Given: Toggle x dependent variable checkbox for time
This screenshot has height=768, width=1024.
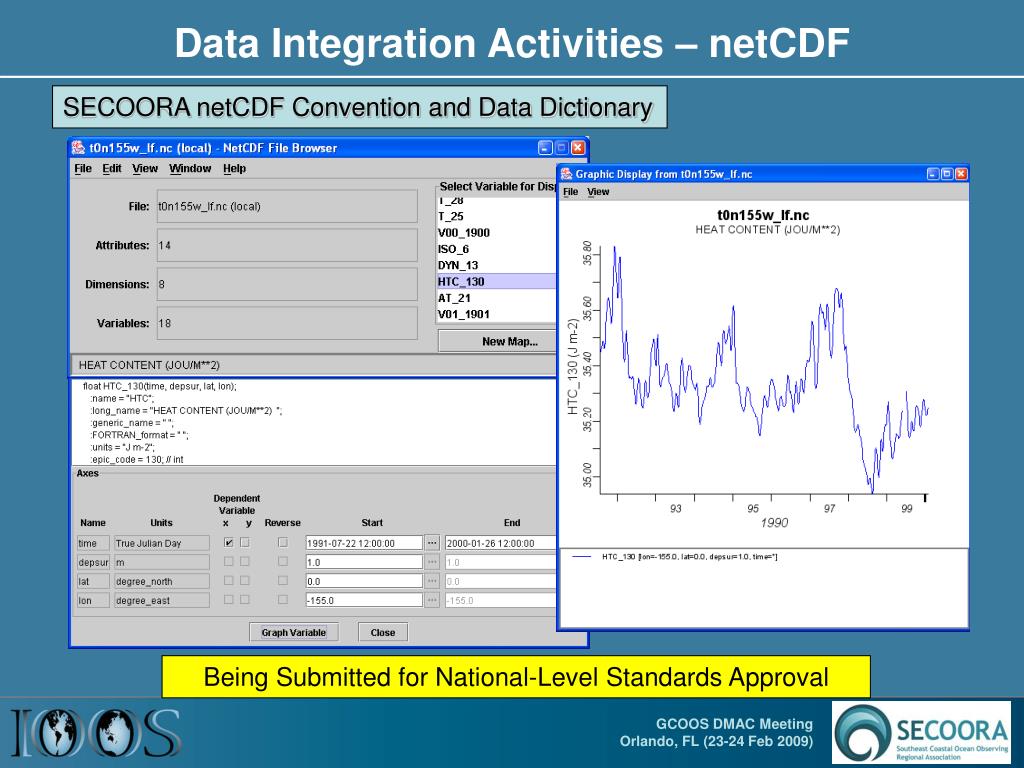Looking at the screenshot, I should [x=229, y=542].
